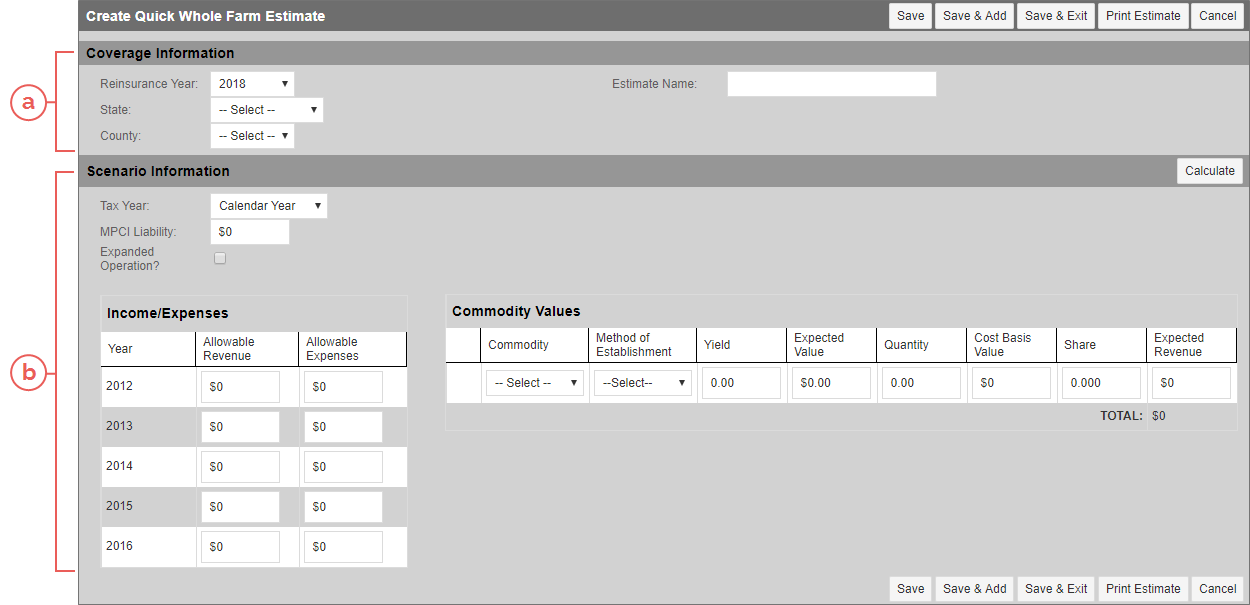Open the Method of Establishment dropdown
The image size is (1250, 605).
642,382
